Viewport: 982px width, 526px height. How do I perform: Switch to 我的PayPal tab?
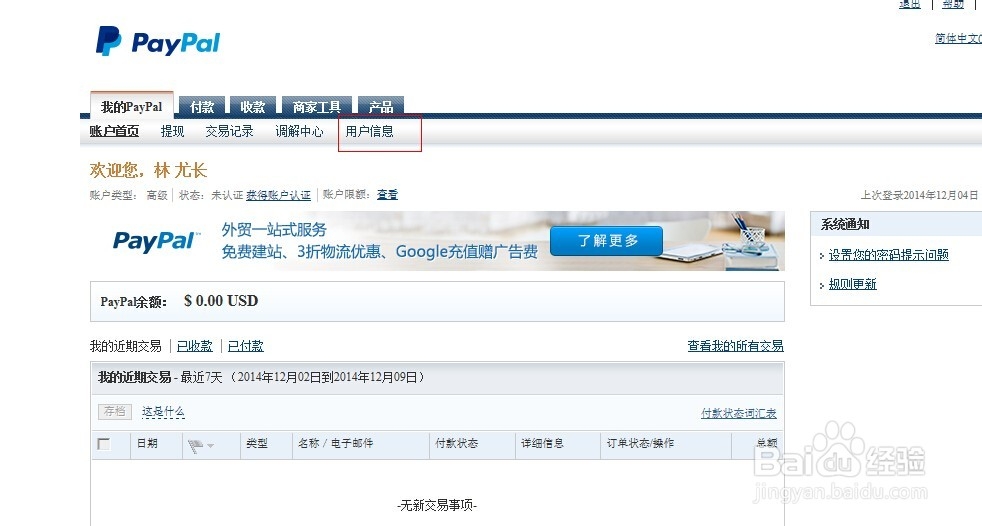coord(132,107)
